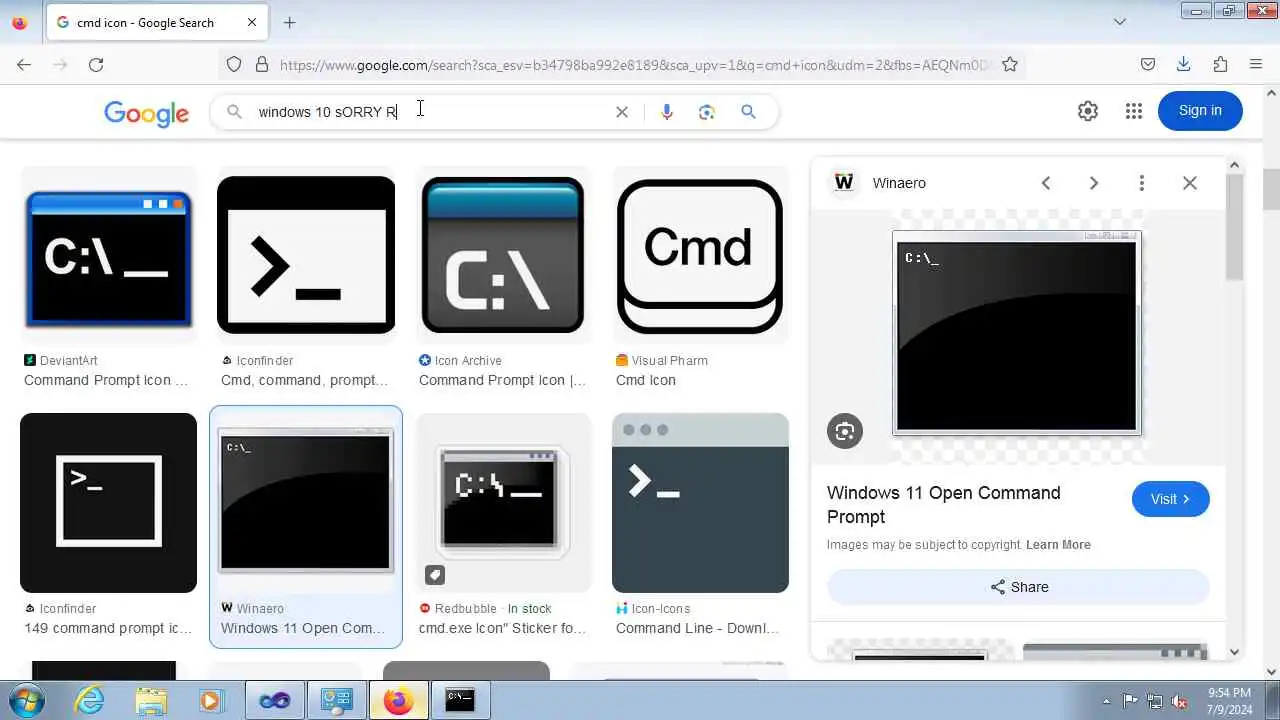Viewport: 1280px width, 720px height.
Task: Go back to the previous page
Action: (x=24, y=64)
